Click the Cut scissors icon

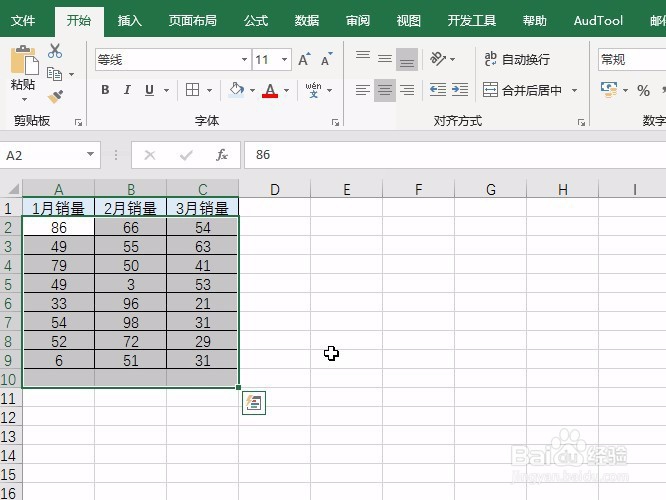[55, 51]
